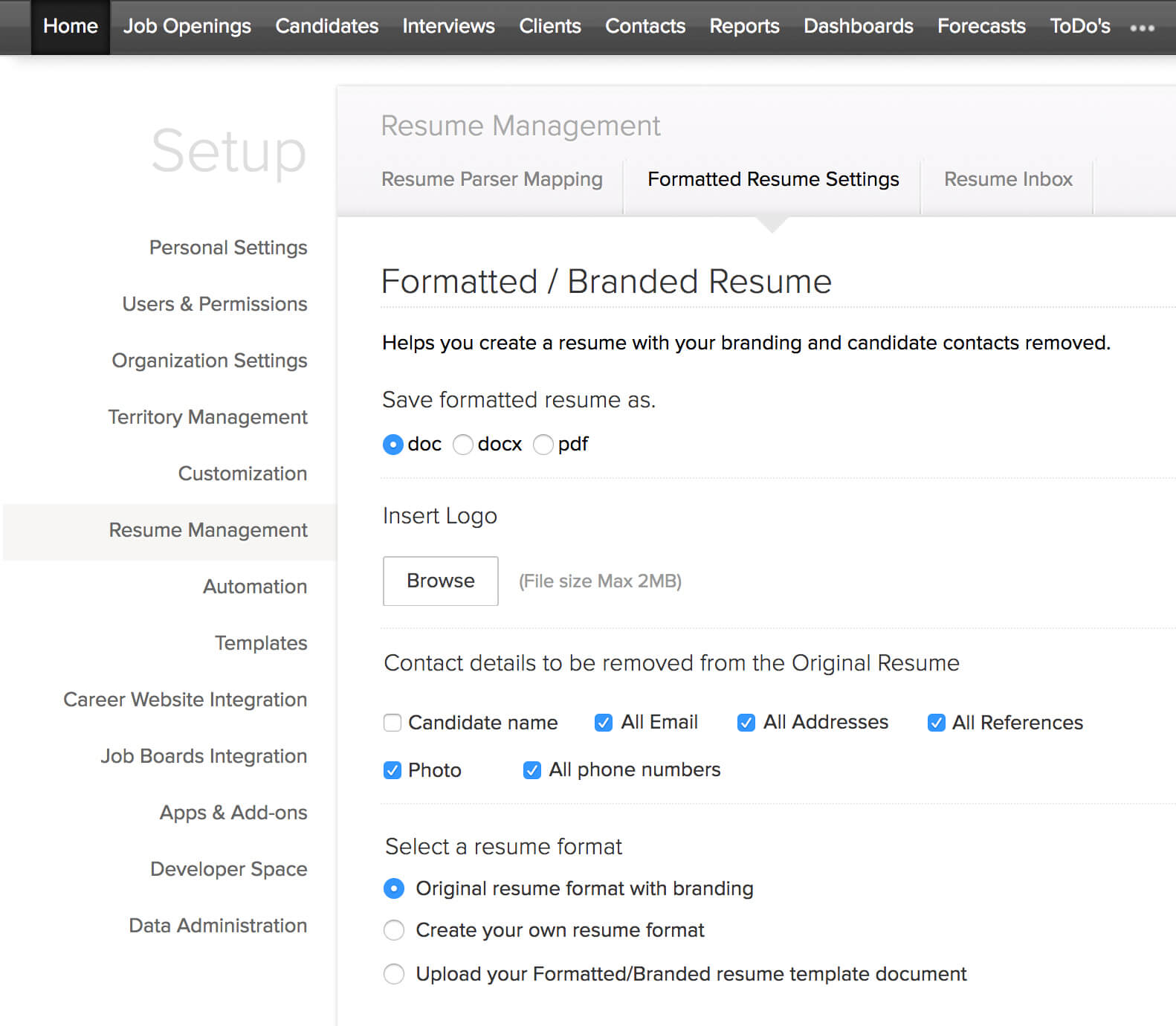Switch to the Resume Parser Mapping tab
This screenshot has height=1026, width=1176.
[491, 179]
